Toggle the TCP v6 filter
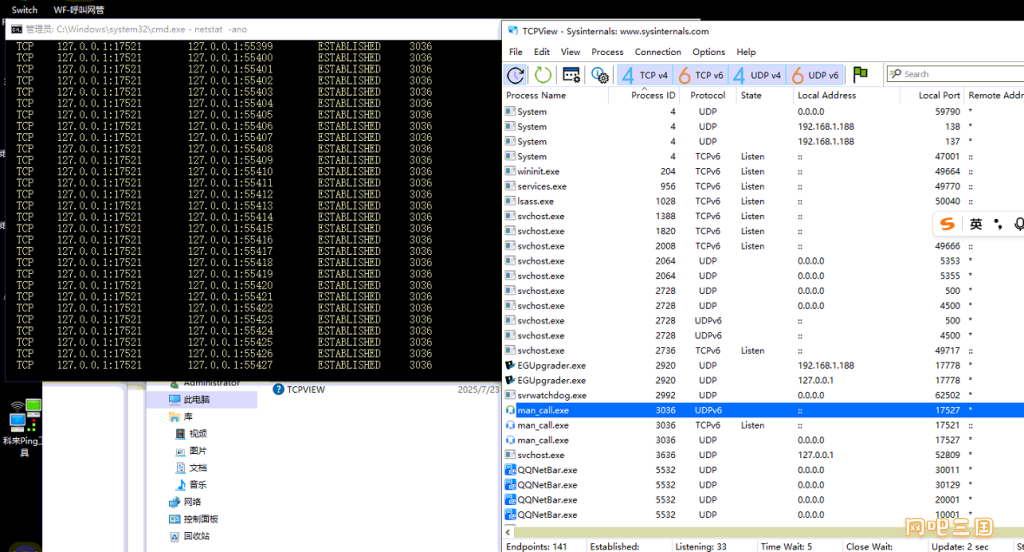1024x552 pixels. [701, 75]
